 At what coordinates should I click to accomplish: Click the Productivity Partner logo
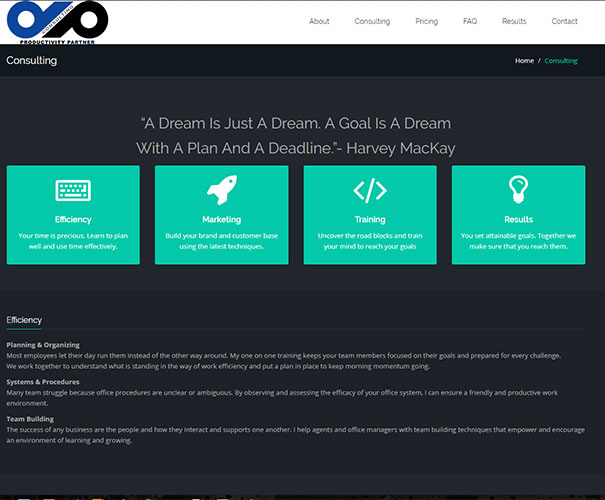(55, 22)
